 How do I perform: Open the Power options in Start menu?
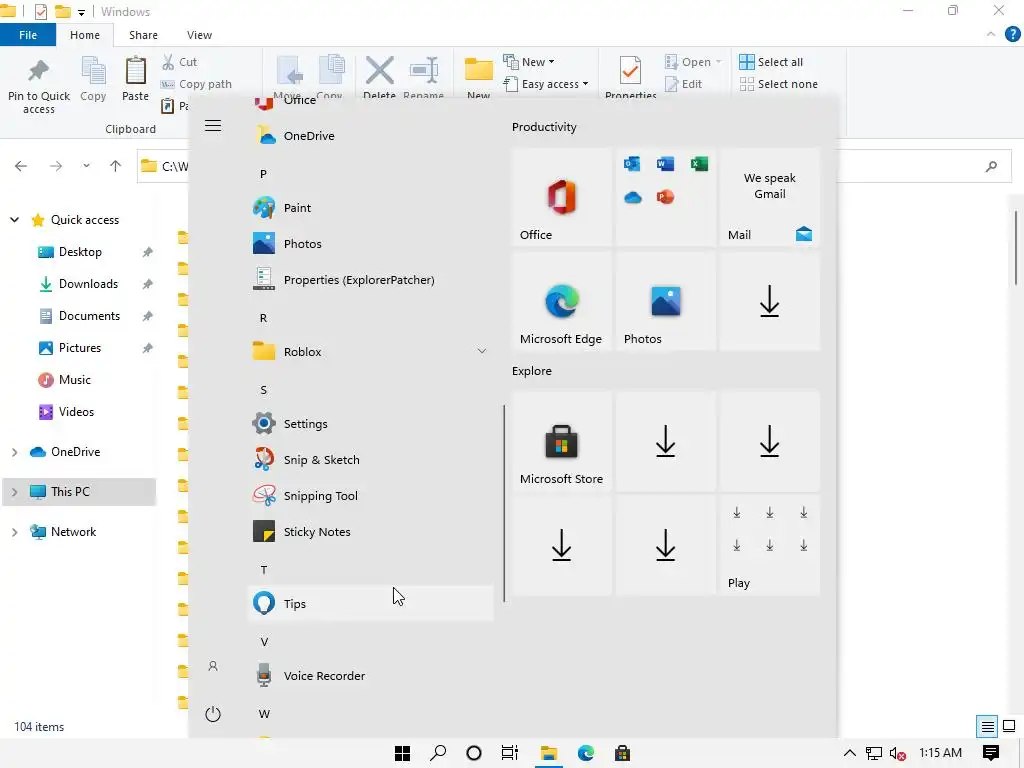click(213, 714)
